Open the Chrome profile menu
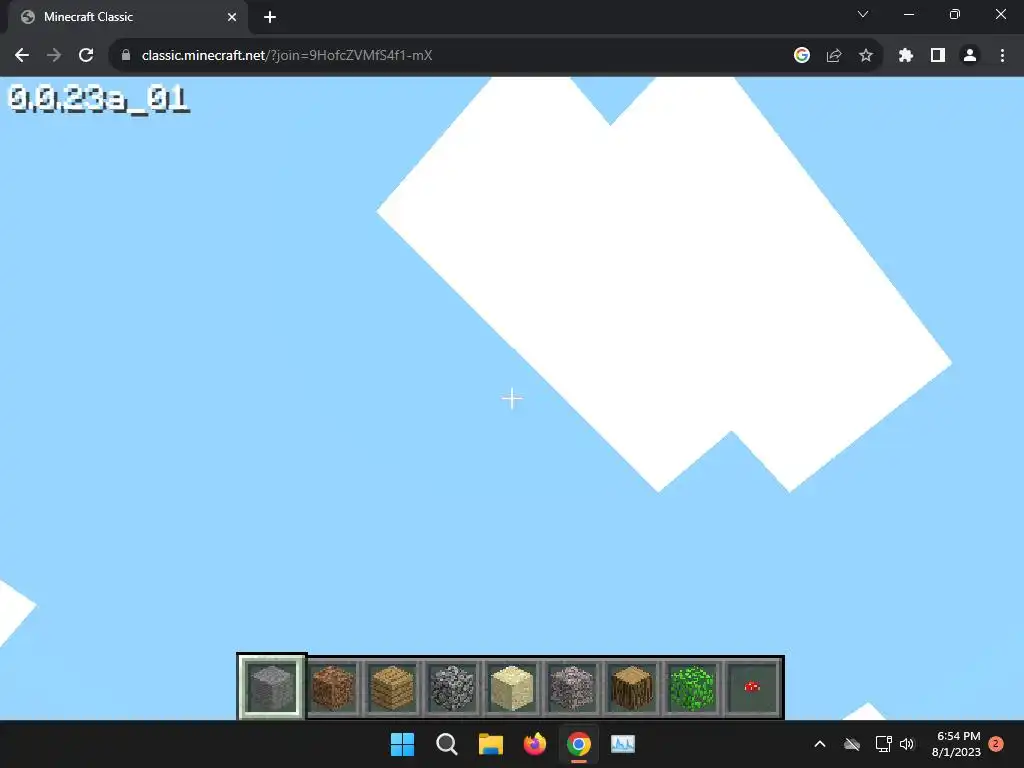The width and height of the screenshot is (1024, 768). pyautogui.click(x=970, y=56)
